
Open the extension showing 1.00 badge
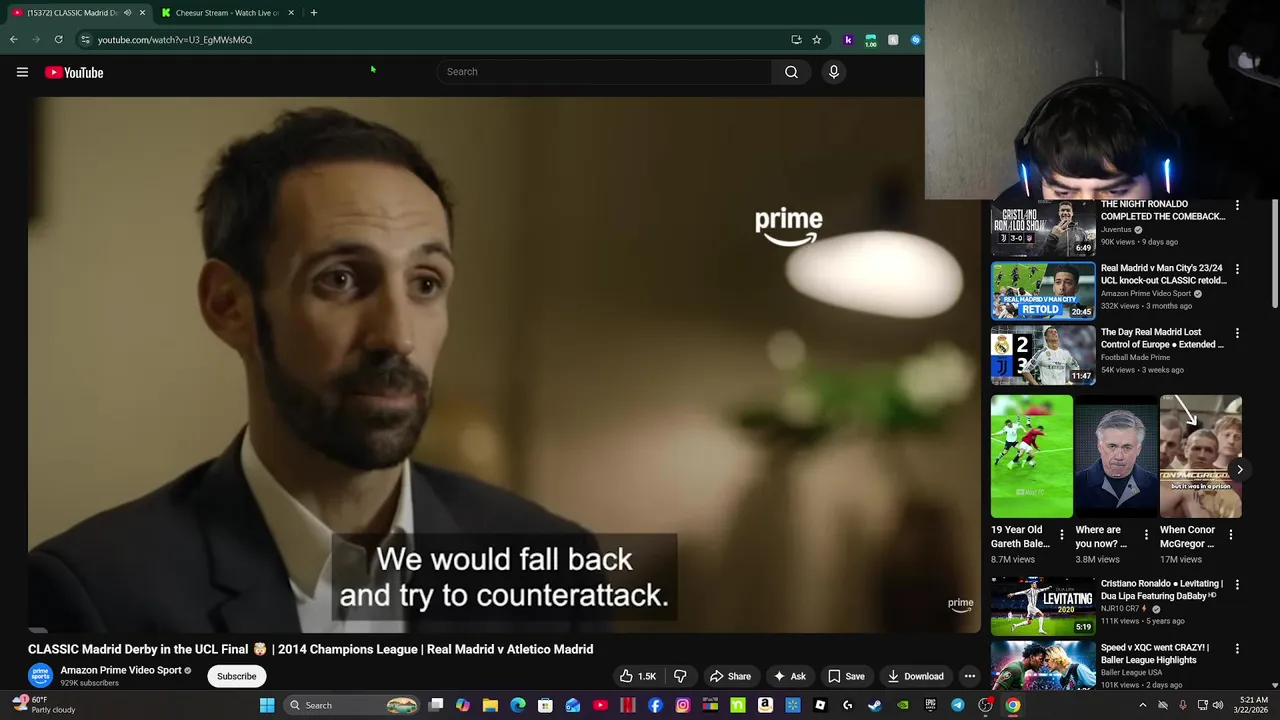871,40
